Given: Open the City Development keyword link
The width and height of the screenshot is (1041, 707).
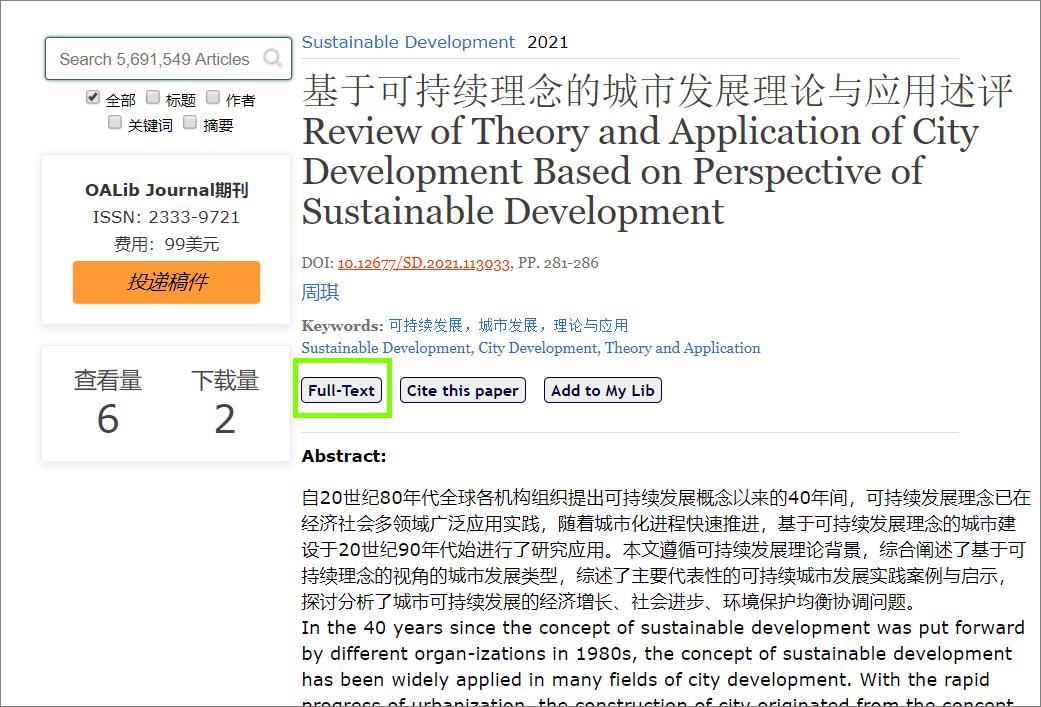Looking at the screenshot, I should pyautogui.click(x=540, y=347).
